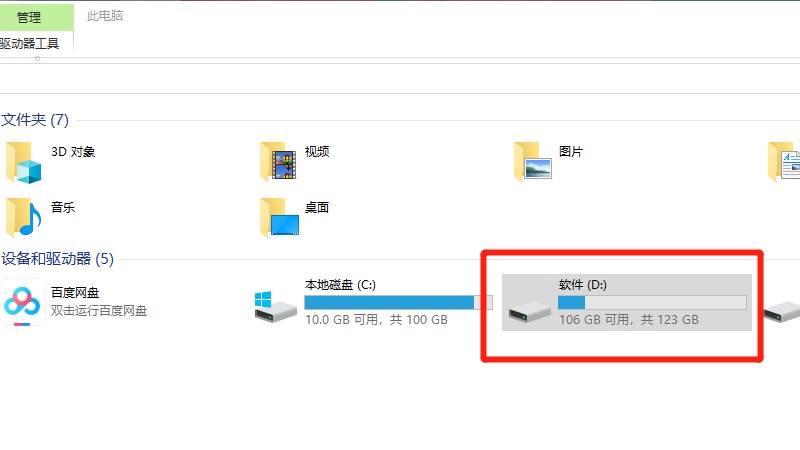
Task: Open the 驱动器工具 tab
Action: [x=30, y=43]
